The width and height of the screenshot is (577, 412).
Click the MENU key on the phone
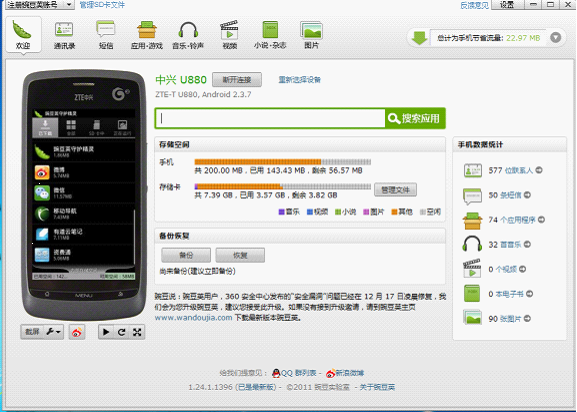click(83, 295)
